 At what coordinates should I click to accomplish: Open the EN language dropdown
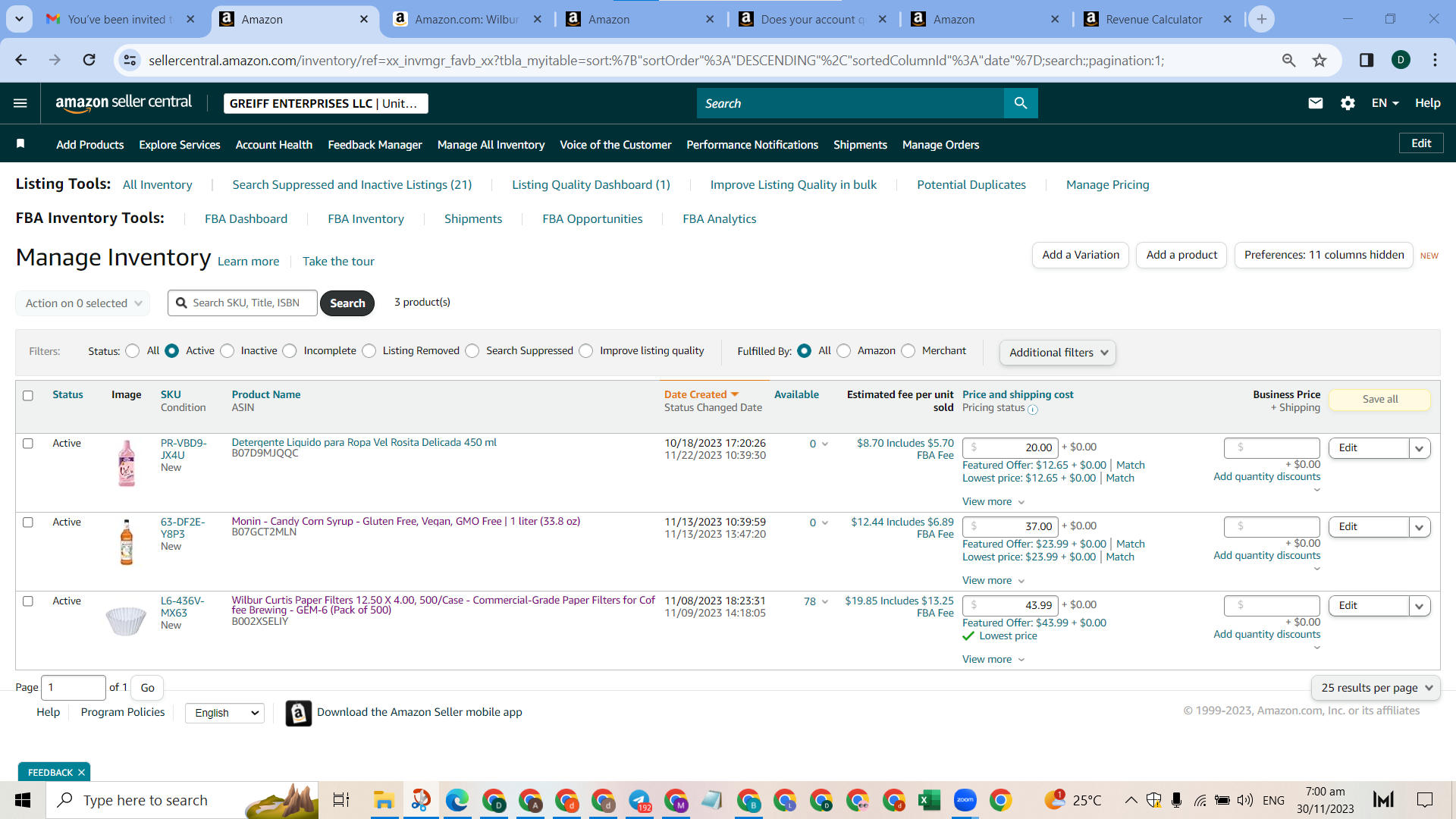coord(1385,103)
